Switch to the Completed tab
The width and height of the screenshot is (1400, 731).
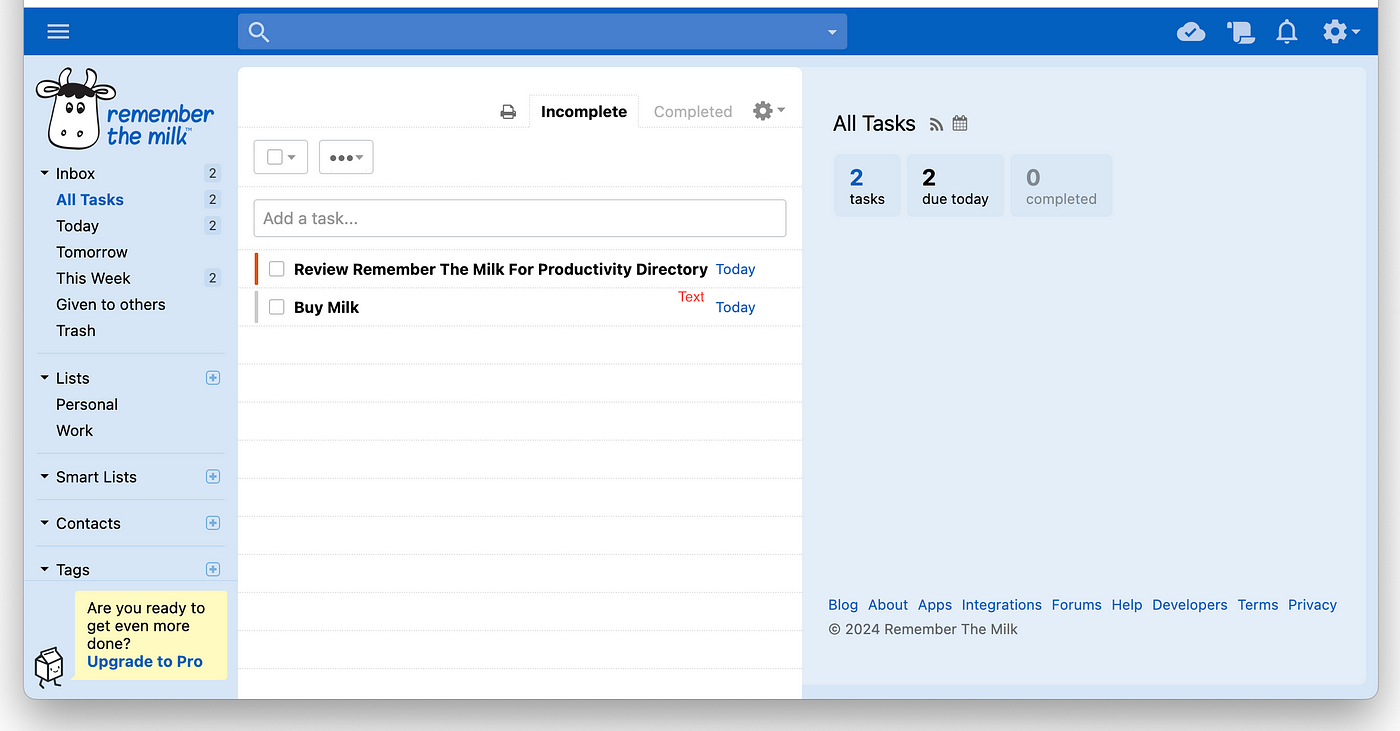click(x=693, y=112)
